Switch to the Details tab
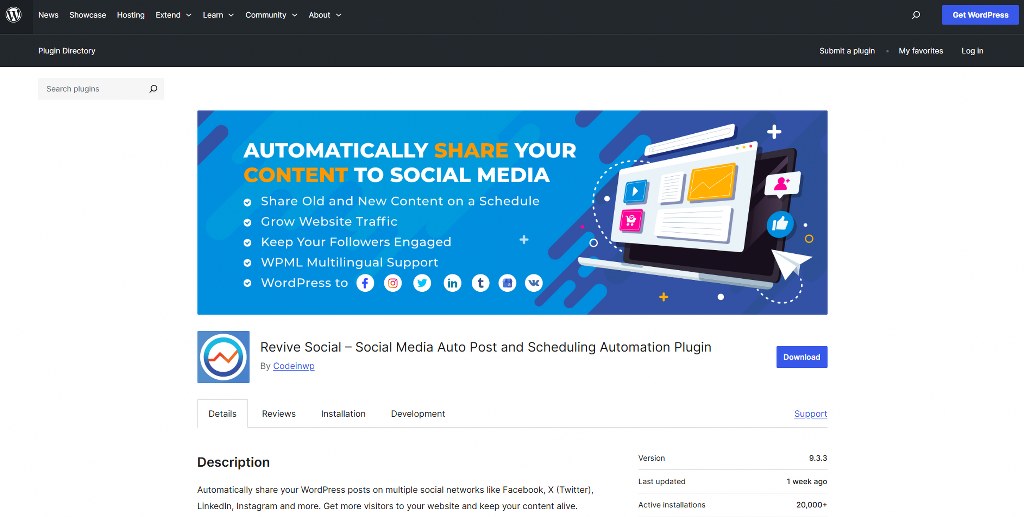 tap(222, 414)
